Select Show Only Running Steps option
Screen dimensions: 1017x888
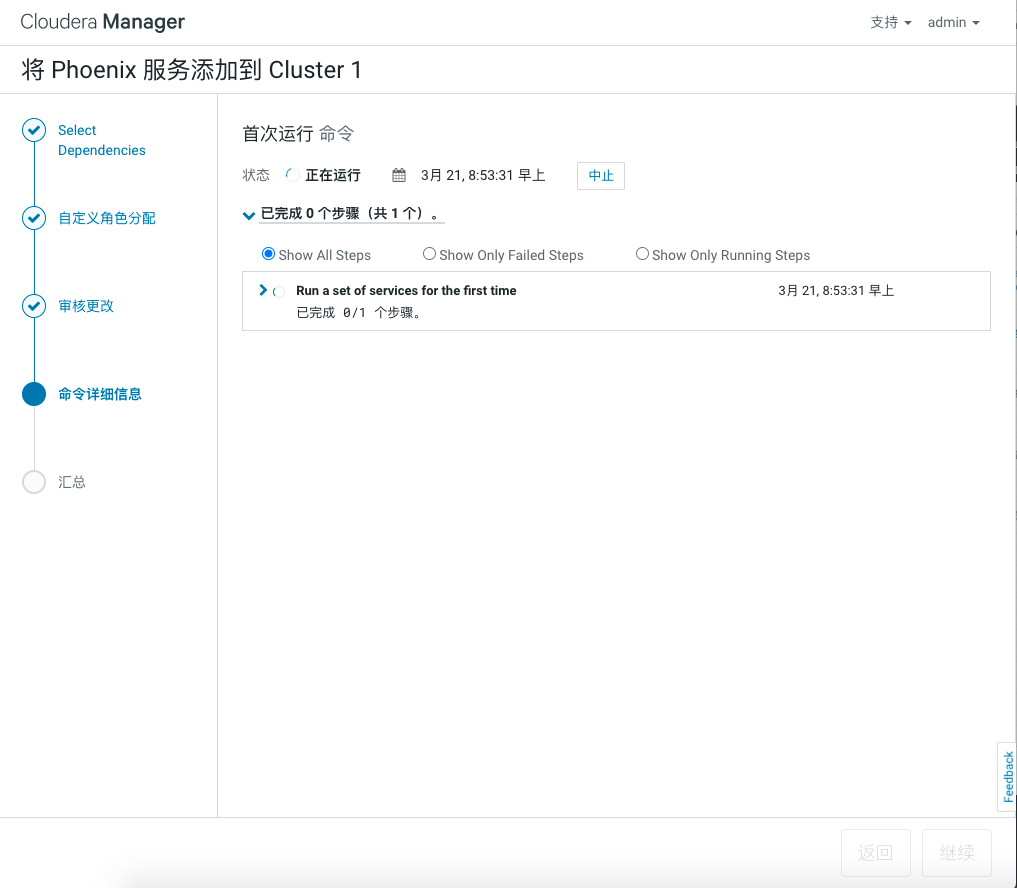642,254
